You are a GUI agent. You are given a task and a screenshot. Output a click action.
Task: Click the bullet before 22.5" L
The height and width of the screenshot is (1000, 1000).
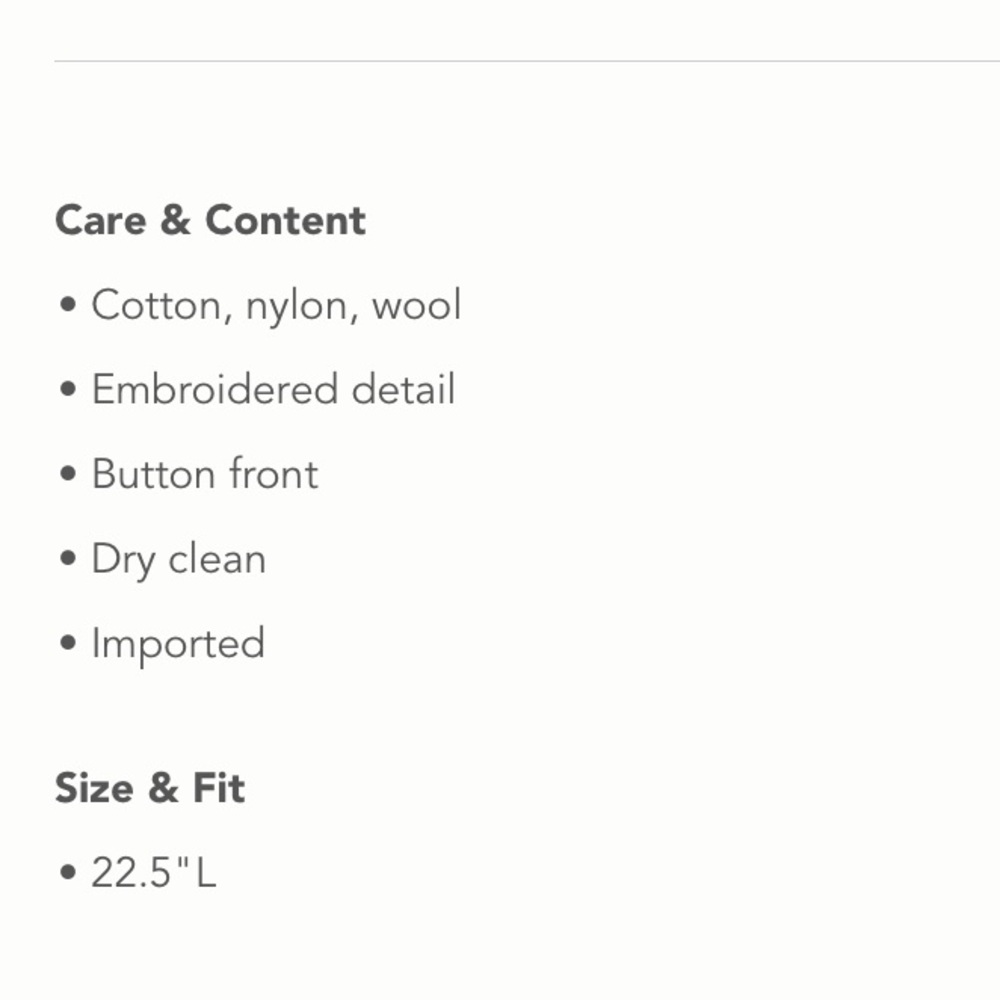(x=68, y=872)
